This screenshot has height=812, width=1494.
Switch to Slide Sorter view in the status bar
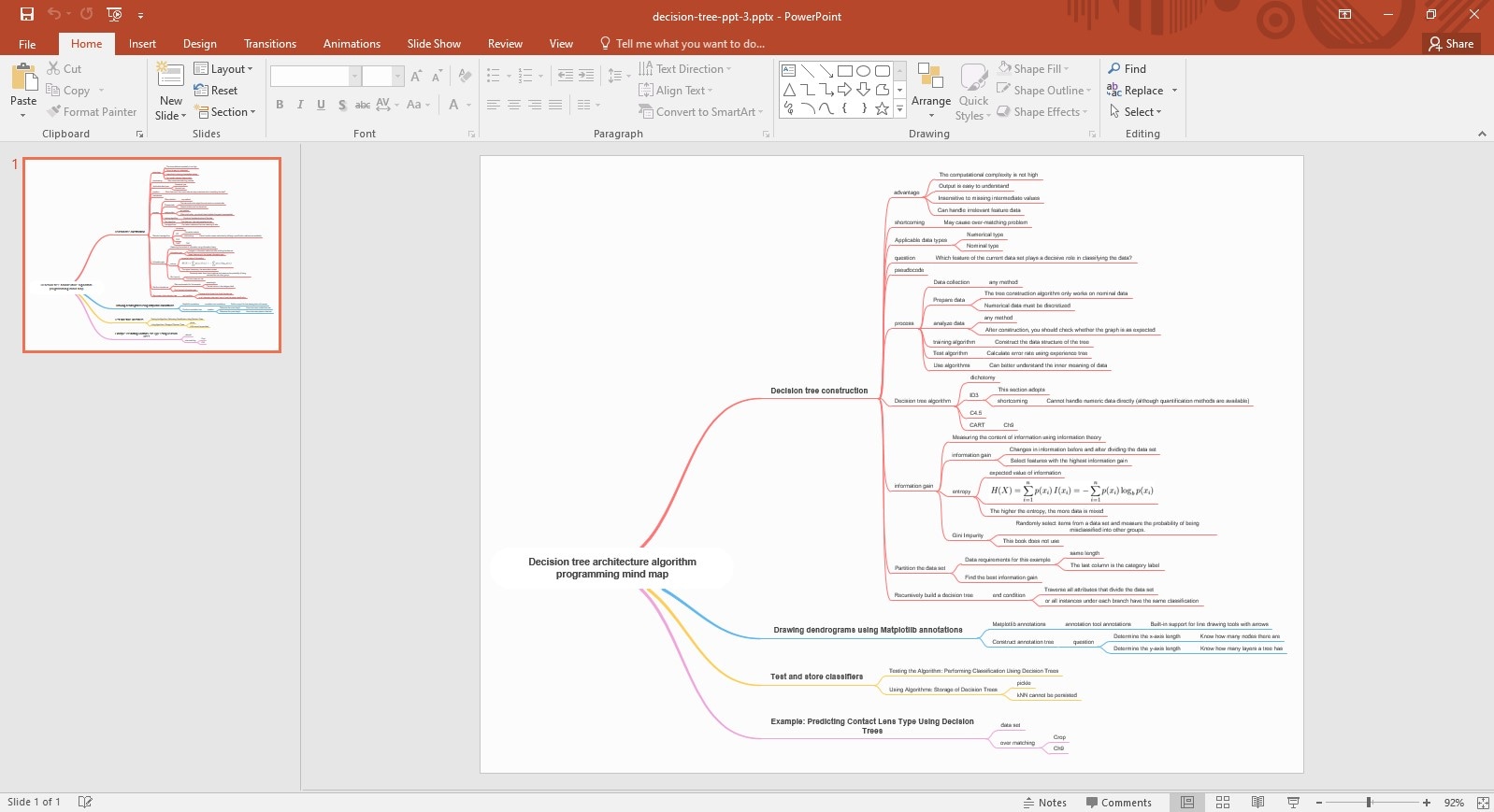click(x=1222, y=803)
